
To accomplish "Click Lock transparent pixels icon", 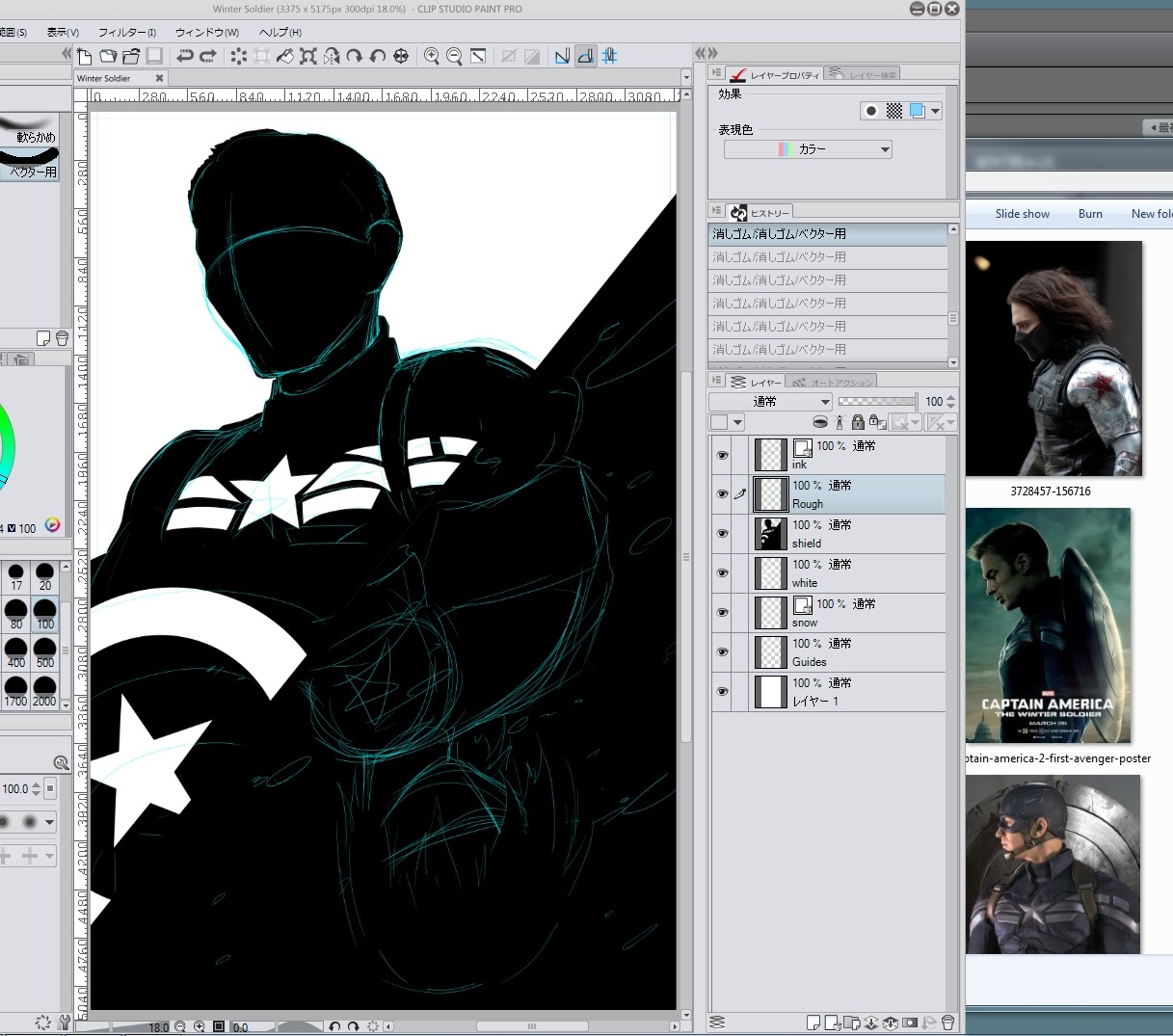I will click(877, 422).
